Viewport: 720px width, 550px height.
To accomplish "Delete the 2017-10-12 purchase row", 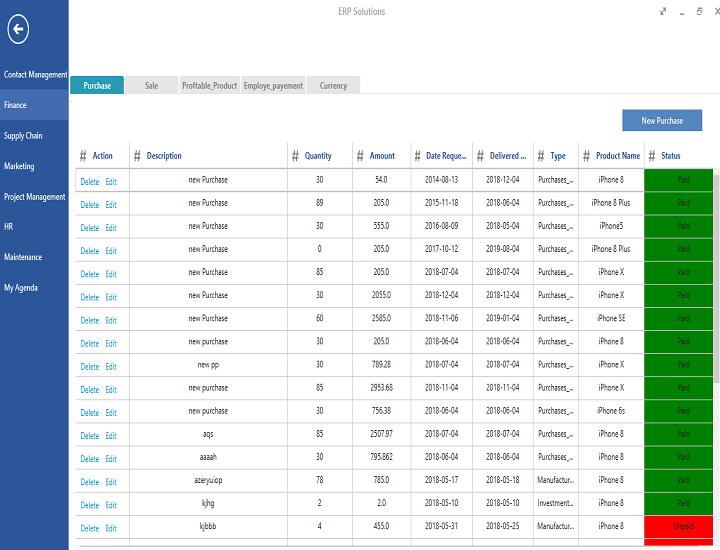I will tap(90, 251).
